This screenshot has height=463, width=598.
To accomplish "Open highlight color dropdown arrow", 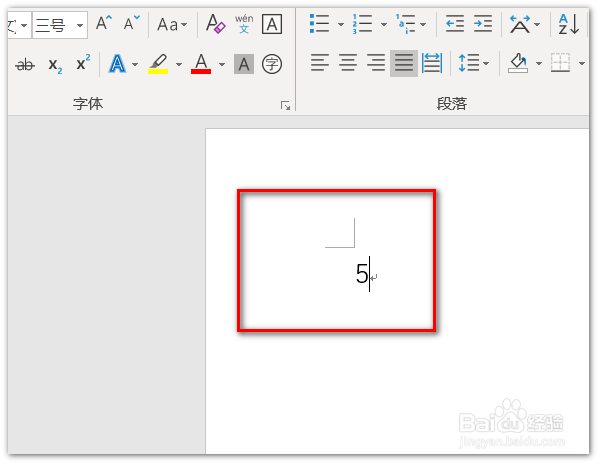I will click(x=178, y=64).
